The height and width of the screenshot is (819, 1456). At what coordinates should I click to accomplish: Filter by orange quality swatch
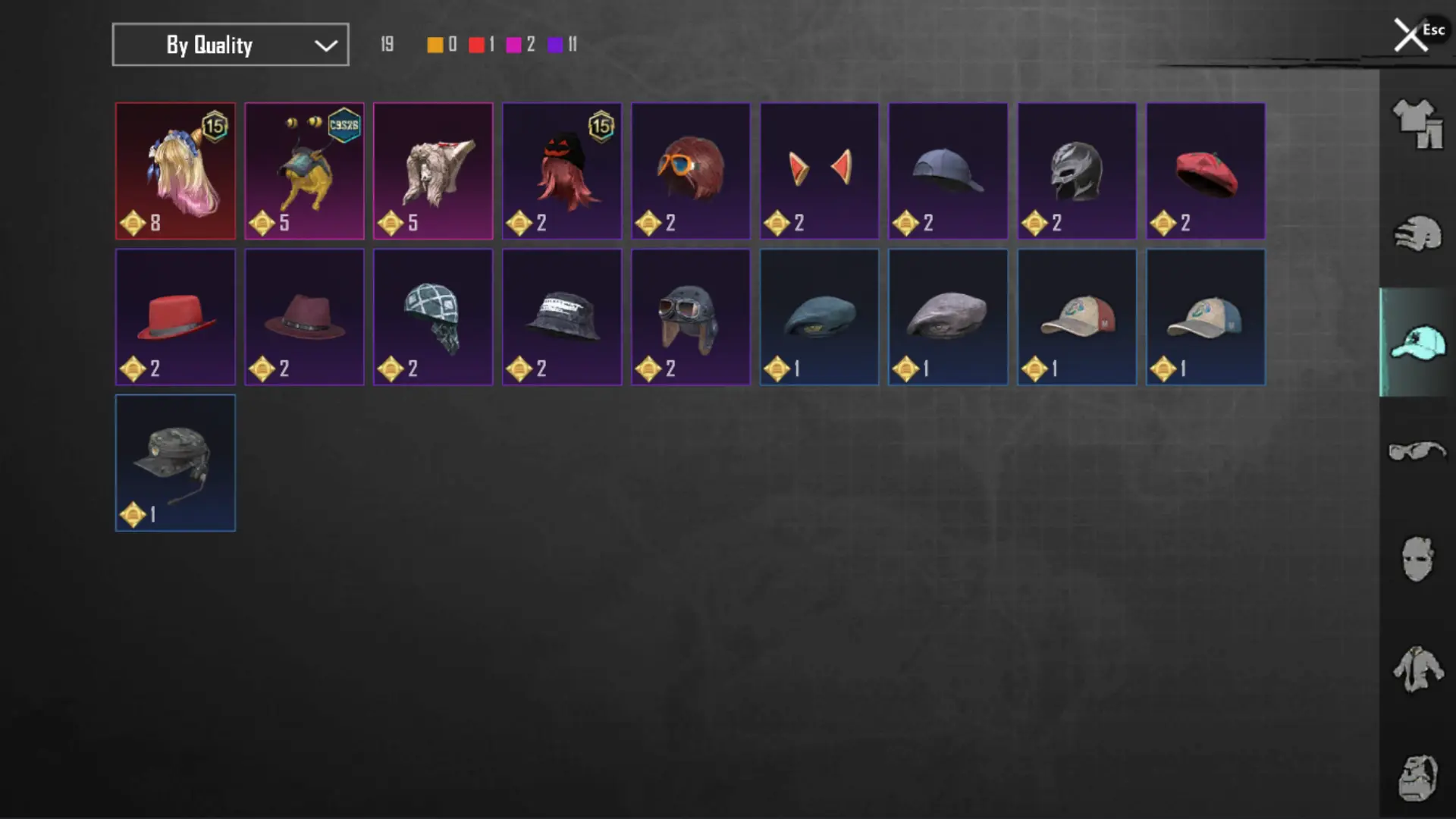(435, 45)
